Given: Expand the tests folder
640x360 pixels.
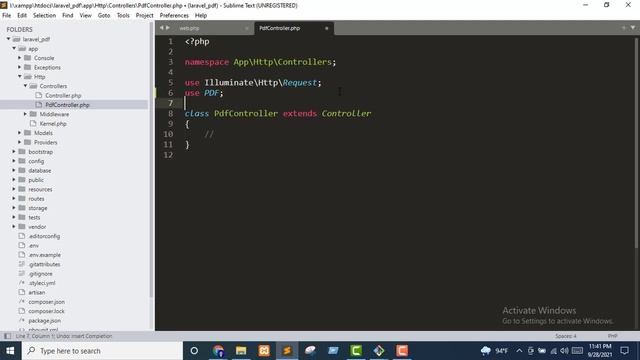Looking at the screenshot, I should [14, 218].
